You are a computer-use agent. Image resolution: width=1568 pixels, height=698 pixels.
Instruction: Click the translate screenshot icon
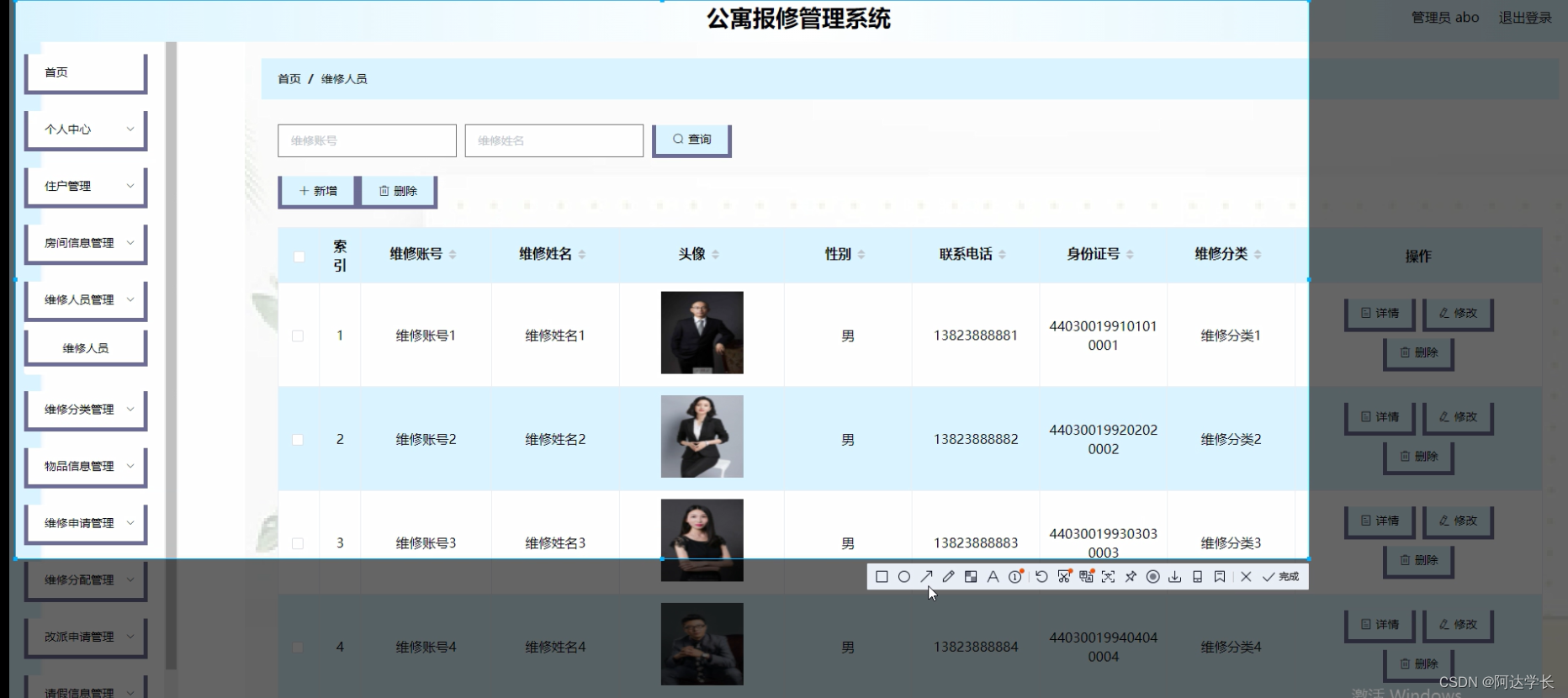click(1086, 577)
